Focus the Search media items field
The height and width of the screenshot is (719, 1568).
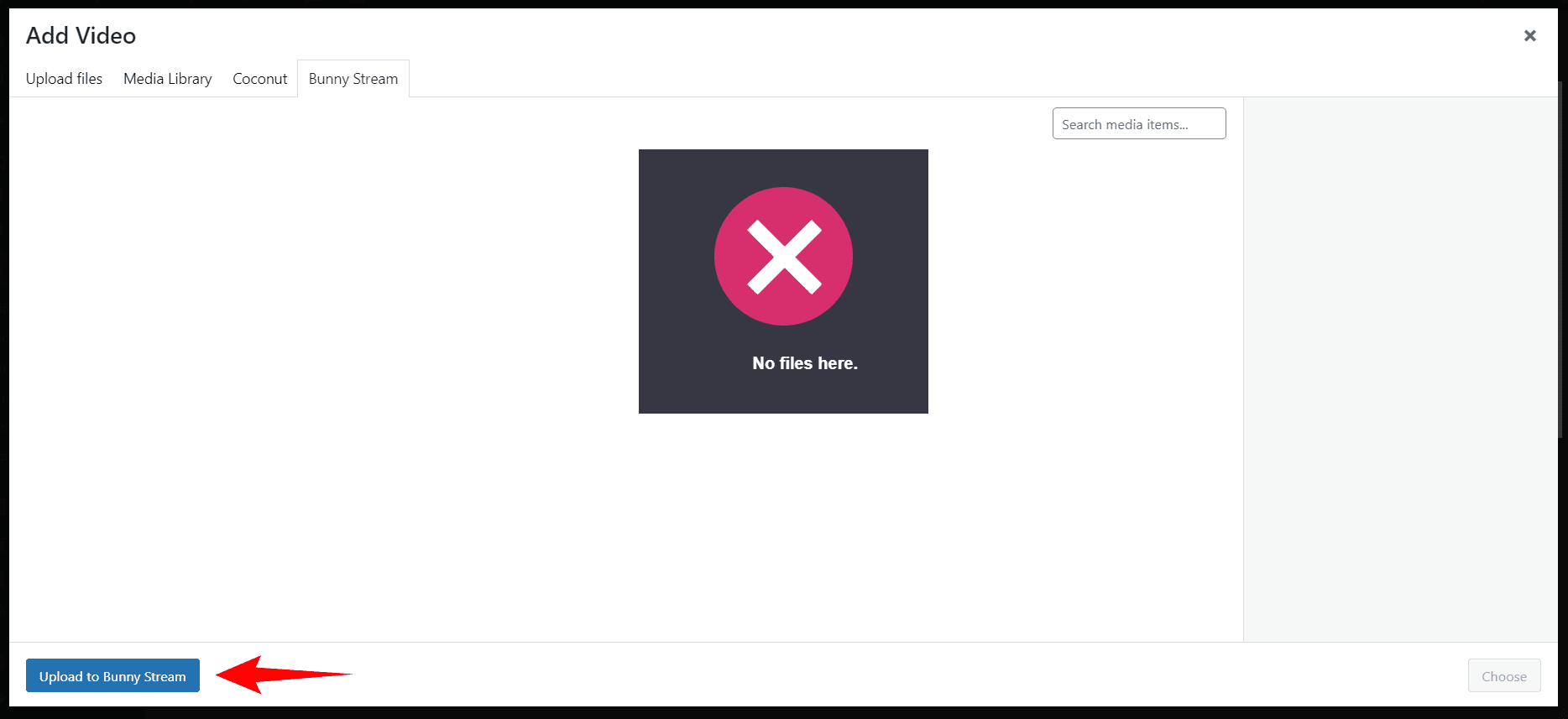click(1139, 123)
